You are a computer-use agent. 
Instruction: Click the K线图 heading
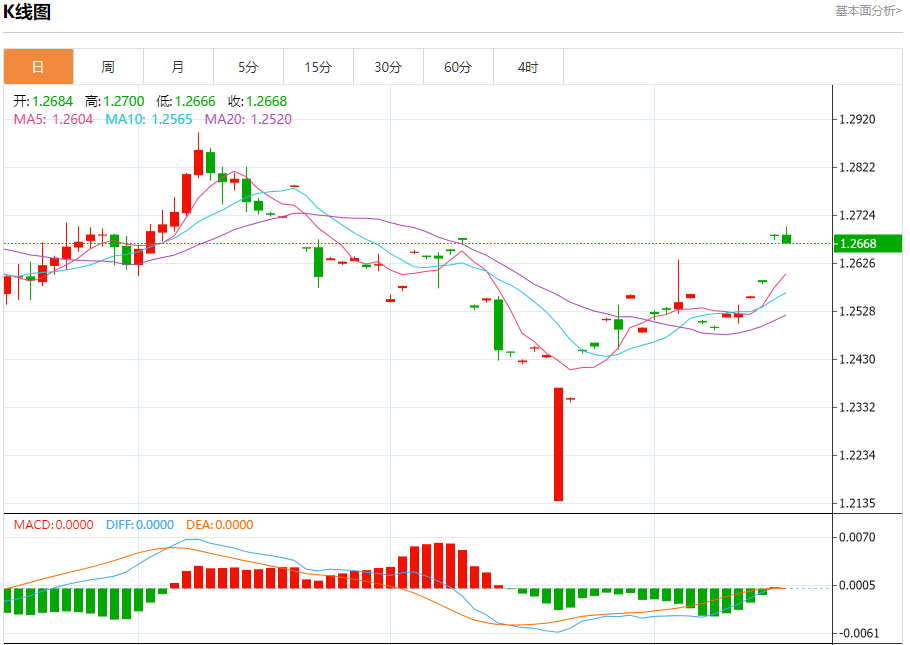[27, 12]
